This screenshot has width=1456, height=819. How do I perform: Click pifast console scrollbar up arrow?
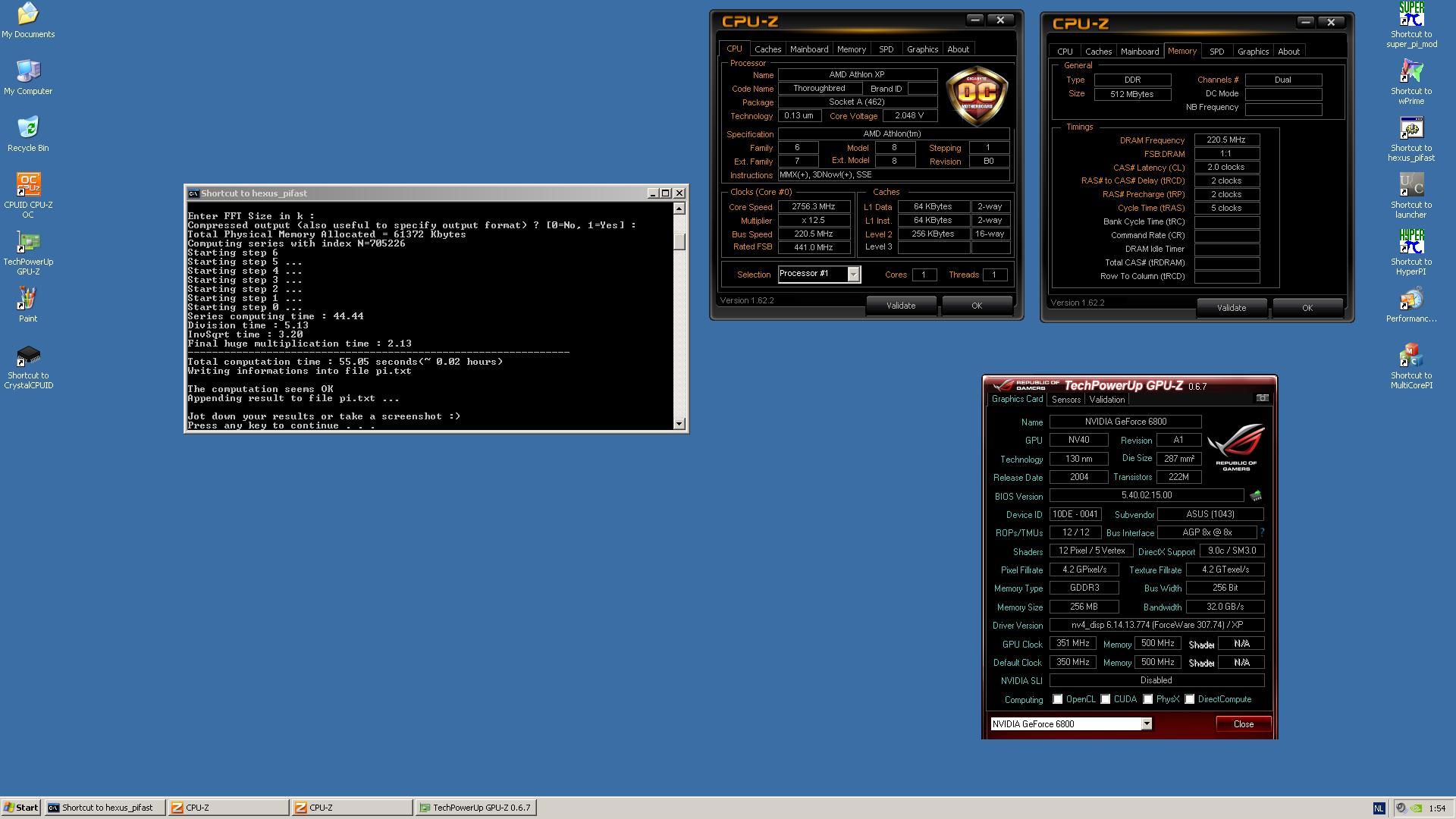pos(679,209)
